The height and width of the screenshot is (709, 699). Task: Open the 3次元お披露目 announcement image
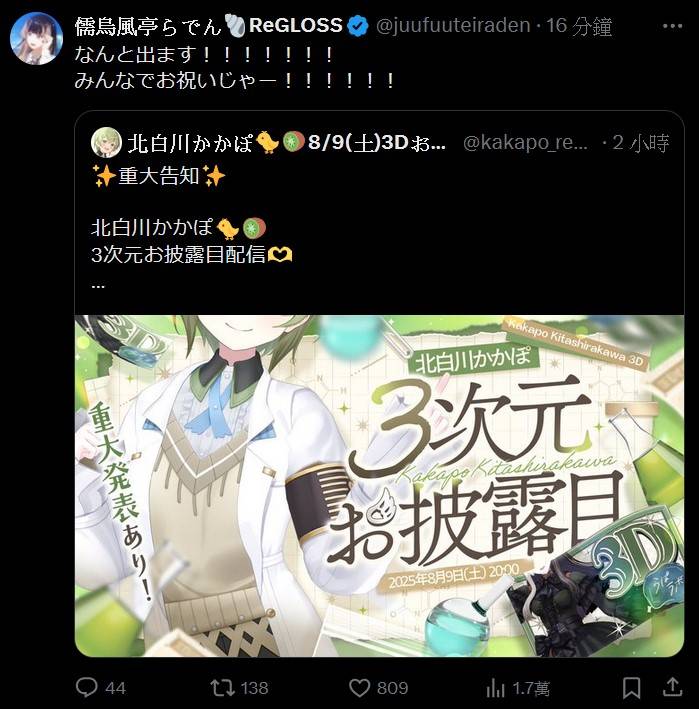click(x=379, y=486)
